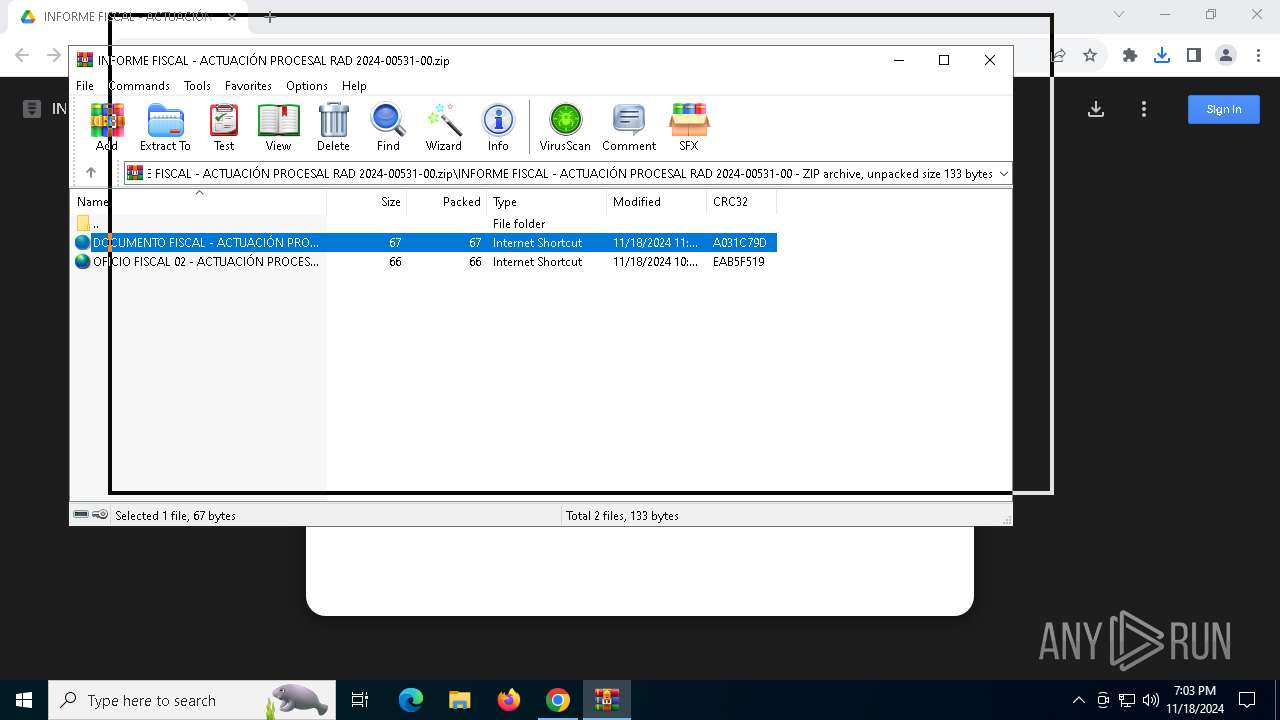Open the Comment tool
This screenshot has width=1280, height=720.
629,127
